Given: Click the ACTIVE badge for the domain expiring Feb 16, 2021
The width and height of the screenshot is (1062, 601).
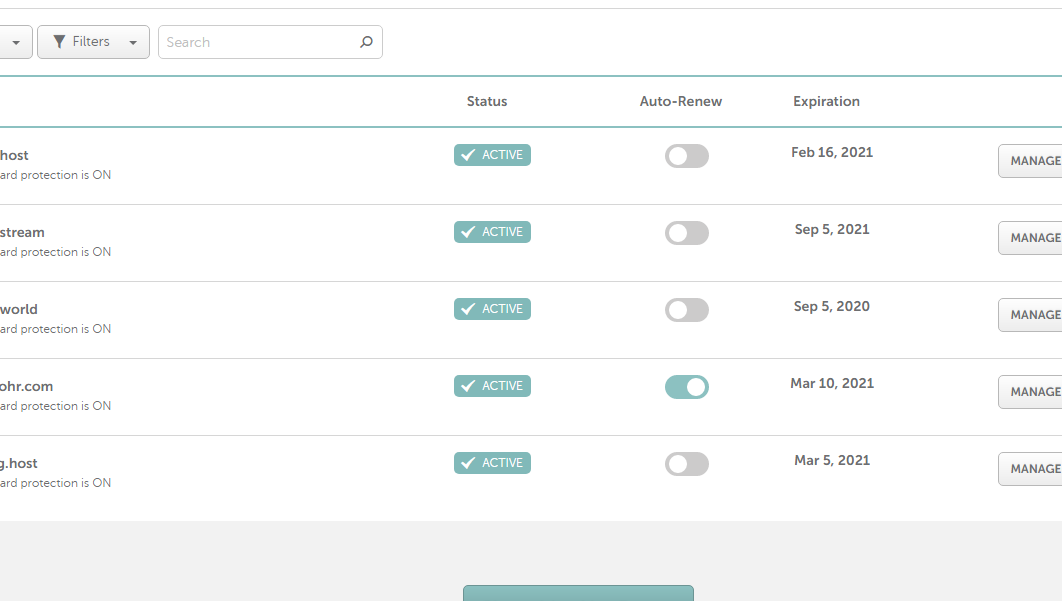Looking at the screenshot, I should (492, 155).
